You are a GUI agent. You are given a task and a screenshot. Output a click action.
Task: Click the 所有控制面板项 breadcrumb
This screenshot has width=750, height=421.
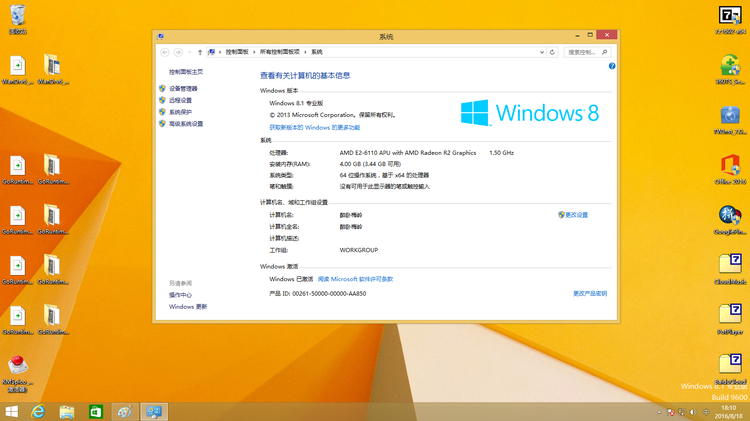tap(279, 52)
